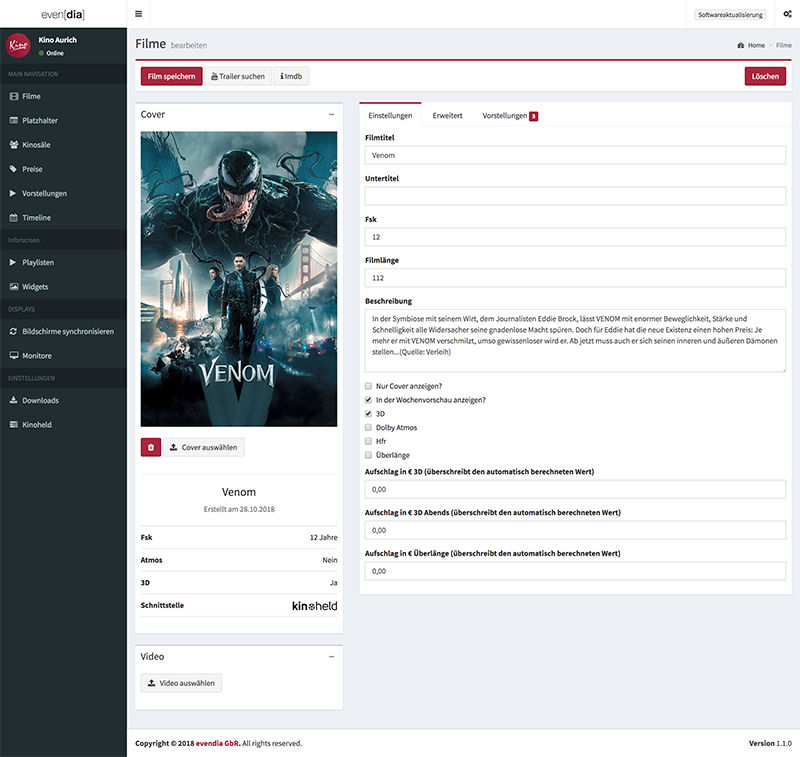Click the Kino Aurich avatar logo
800x757 pixels.
(x=18, y=45)
